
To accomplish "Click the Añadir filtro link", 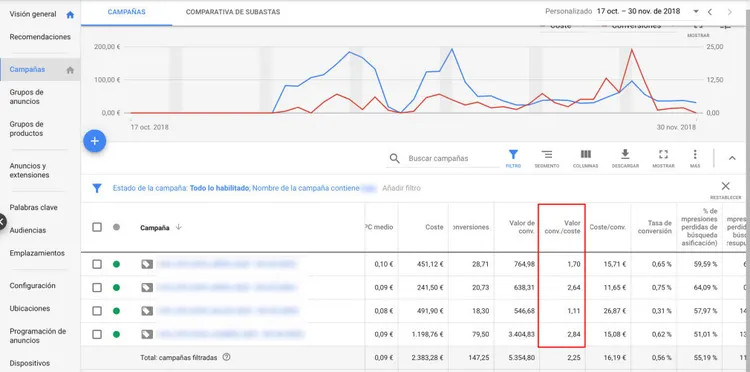I will [x=401, y=188].
